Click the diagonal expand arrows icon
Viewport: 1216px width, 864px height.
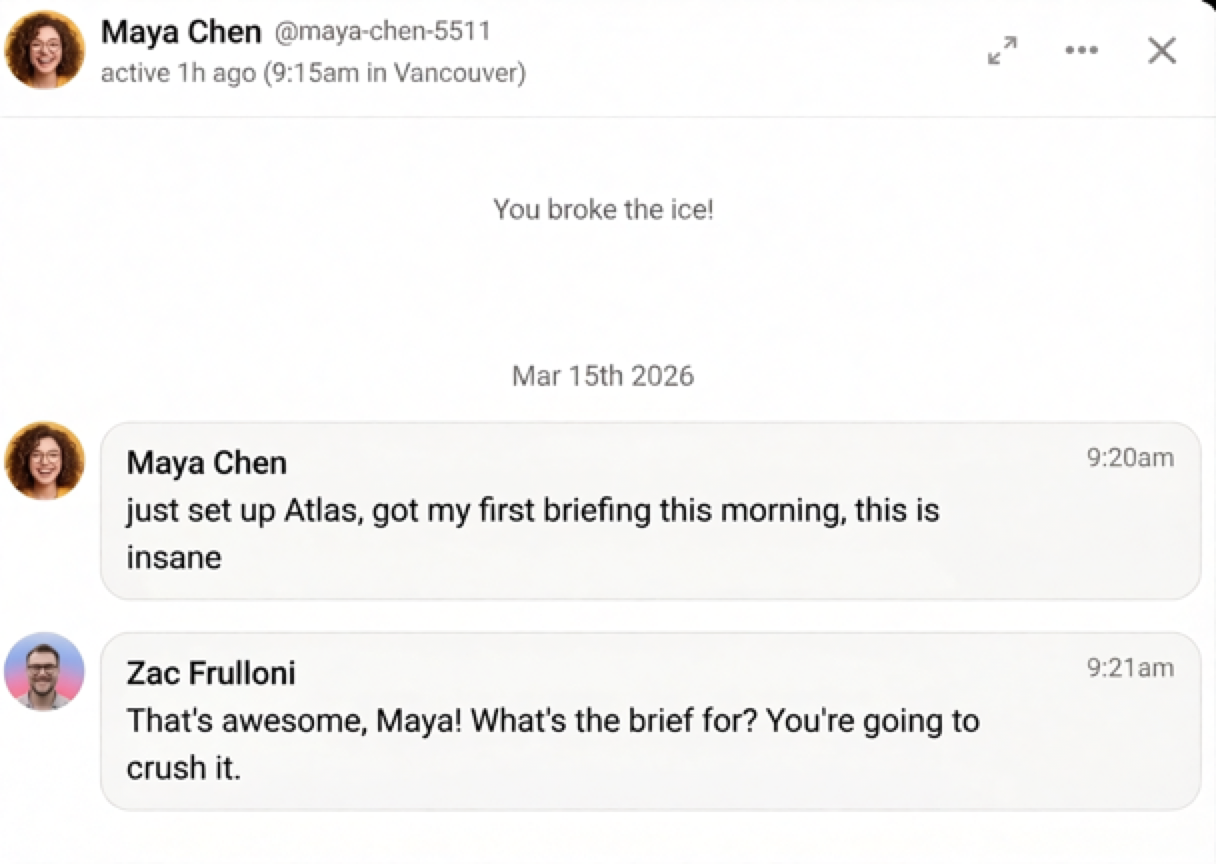coord(1002,51)
